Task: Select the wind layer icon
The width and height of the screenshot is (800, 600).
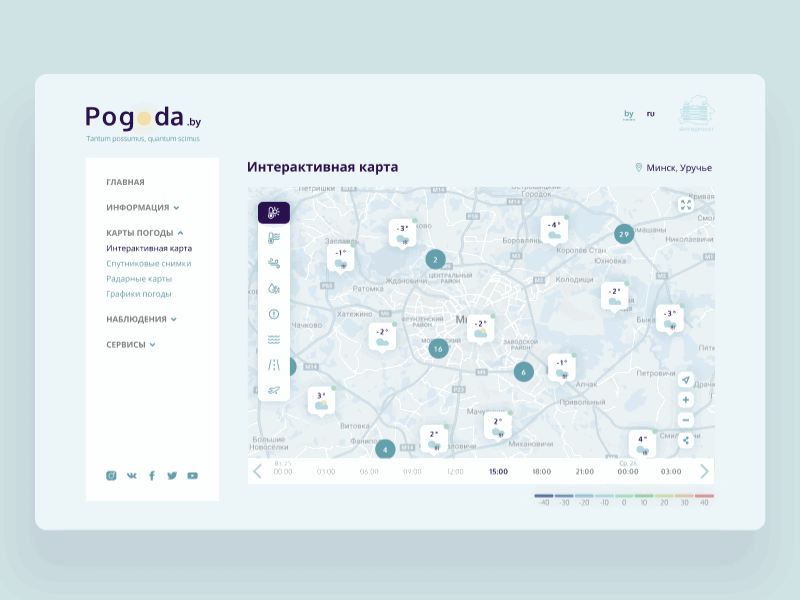Action: click(272, 260)
